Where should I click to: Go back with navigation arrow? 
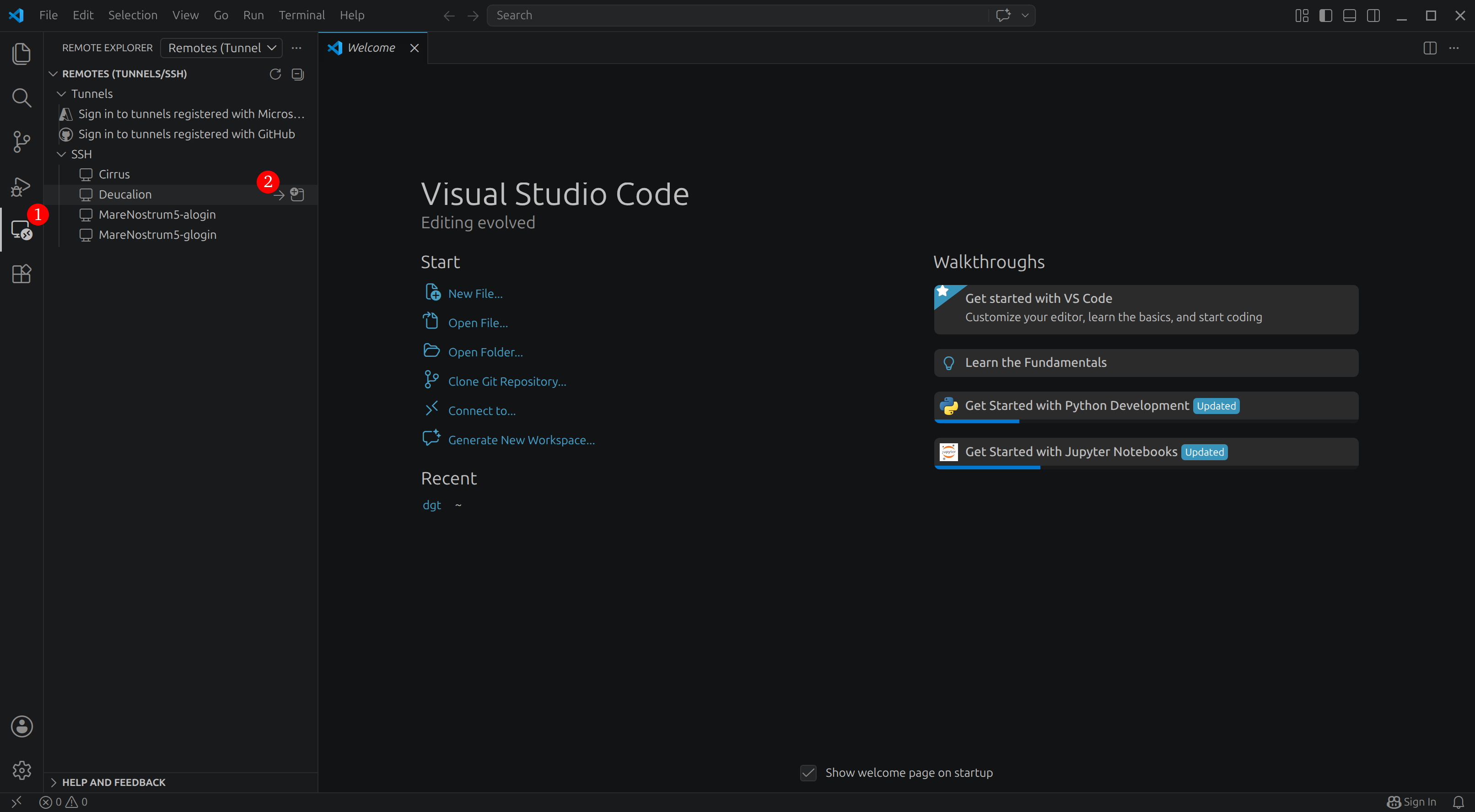point(449,16)
